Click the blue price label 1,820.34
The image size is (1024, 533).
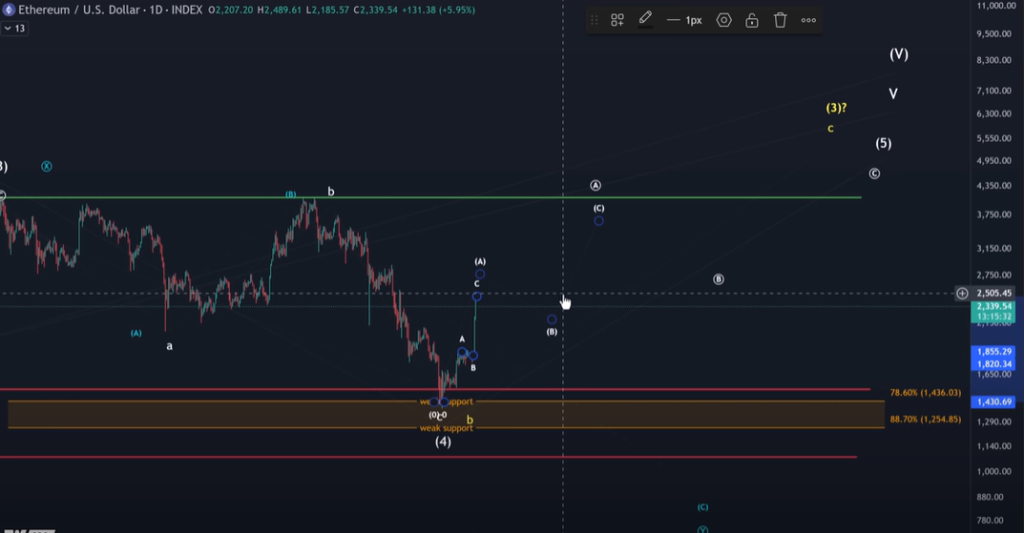(x=994, y=364)
